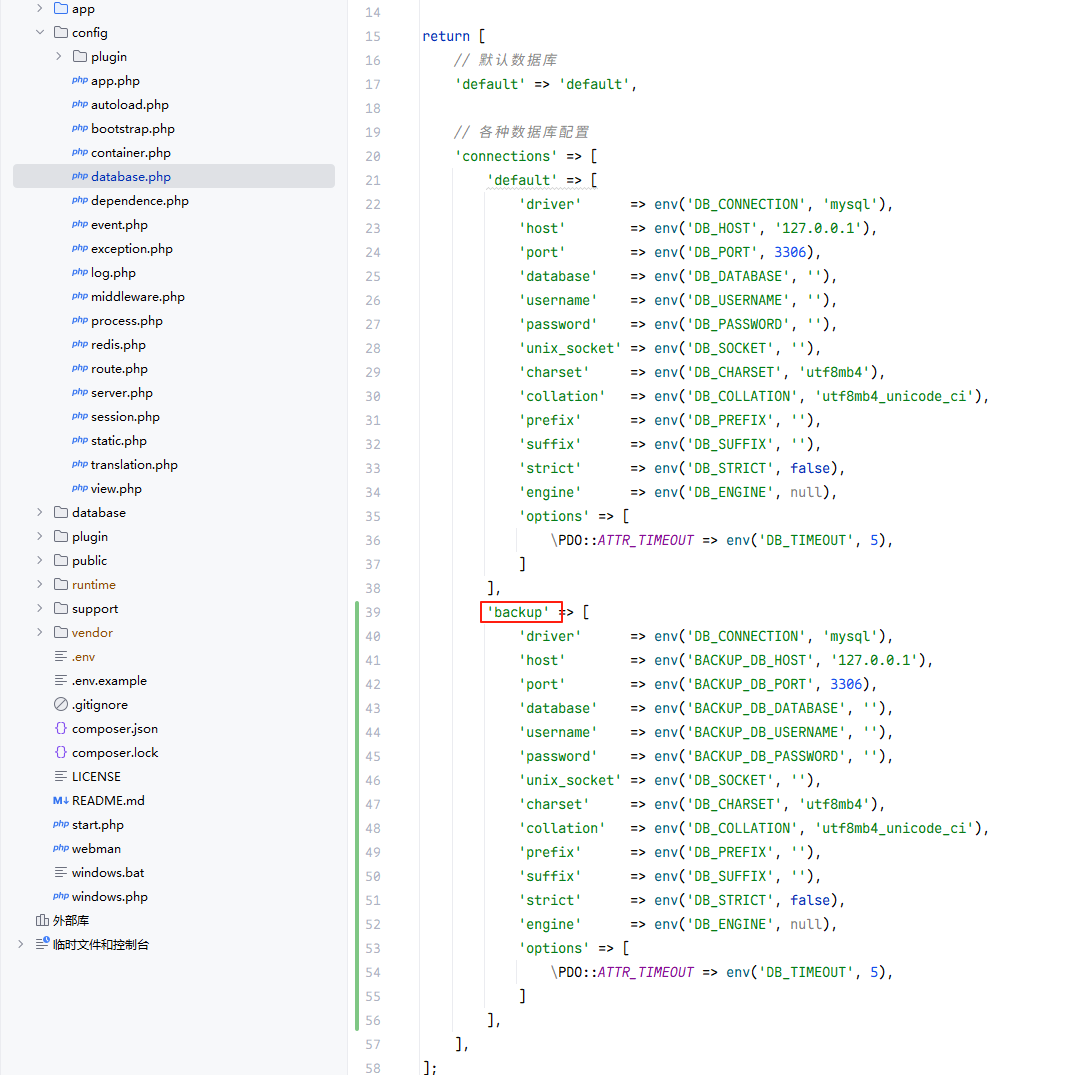Click the PHP icon beside app.php
Screen dimensions: 1091x1075
(80, 81)
